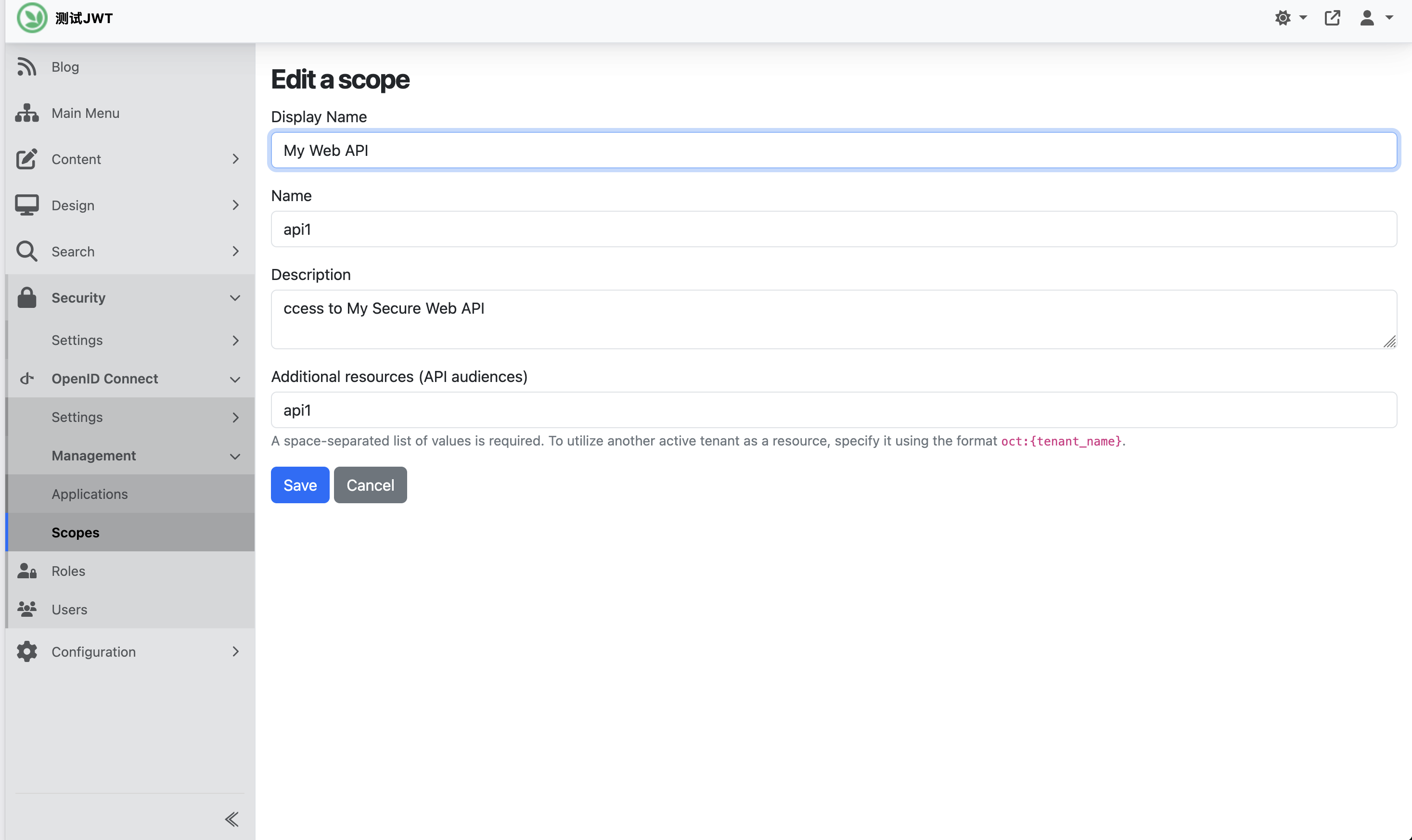Viewport: 1412px width, 840px height.
Task: Select the Scopes menu entry
Action: [x=129, y=532]
